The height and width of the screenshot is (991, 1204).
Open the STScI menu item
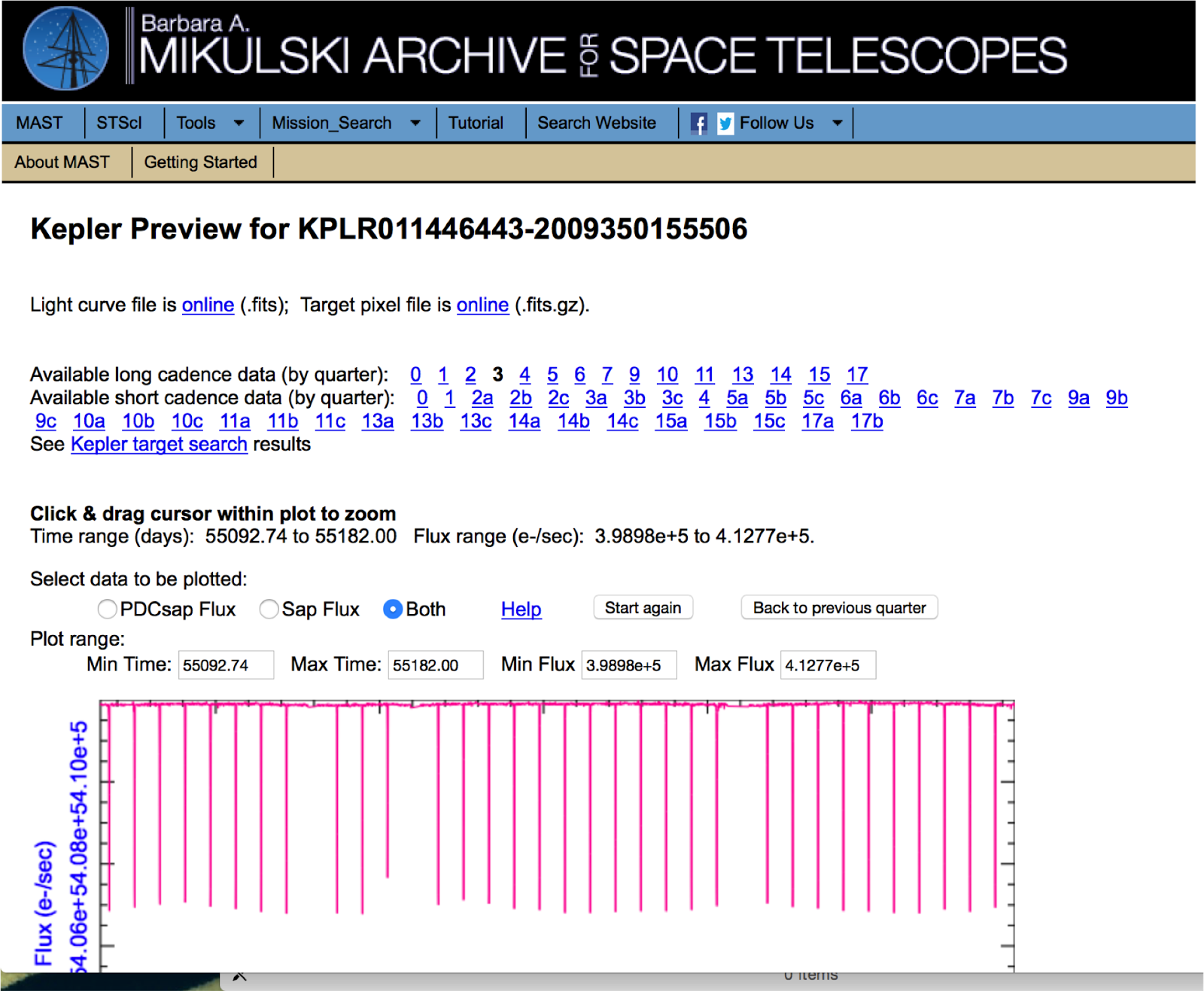tap(119, 123)
